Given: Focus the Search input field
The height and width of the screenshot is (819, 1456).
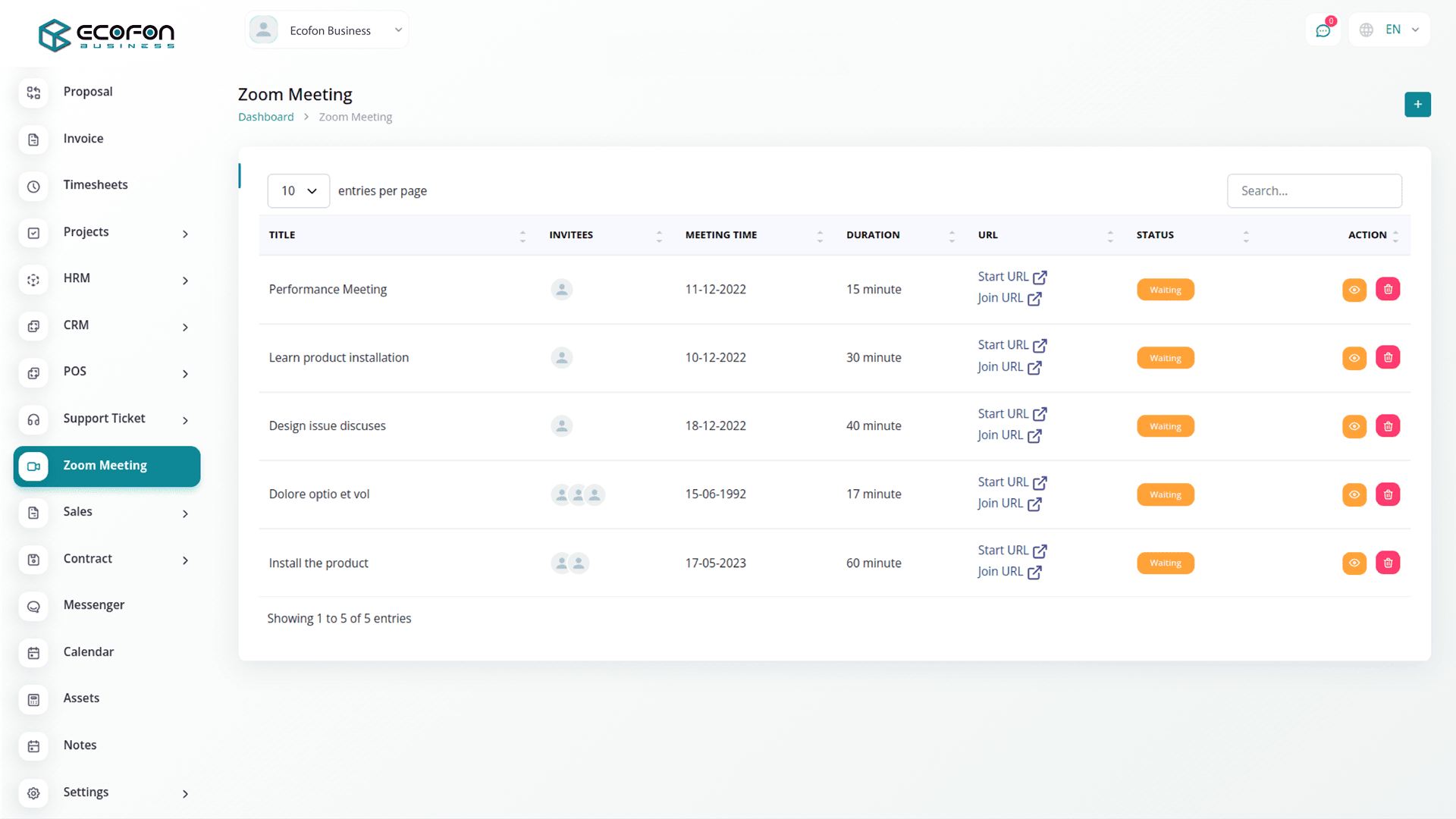Looking at the screenshot, I should tap(1314, 191).
